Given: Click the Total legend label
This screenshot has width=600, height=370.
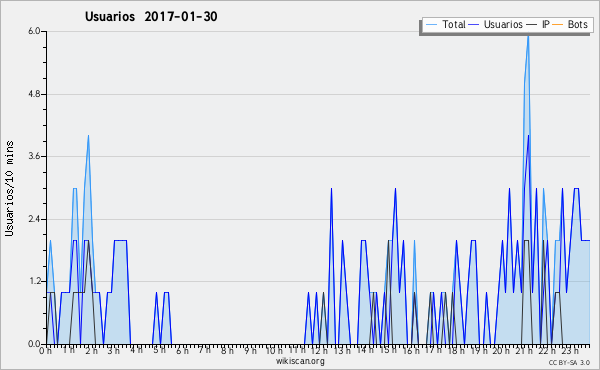Looking at the screenshot, I should pyautogui.click(x=454, y=24).
